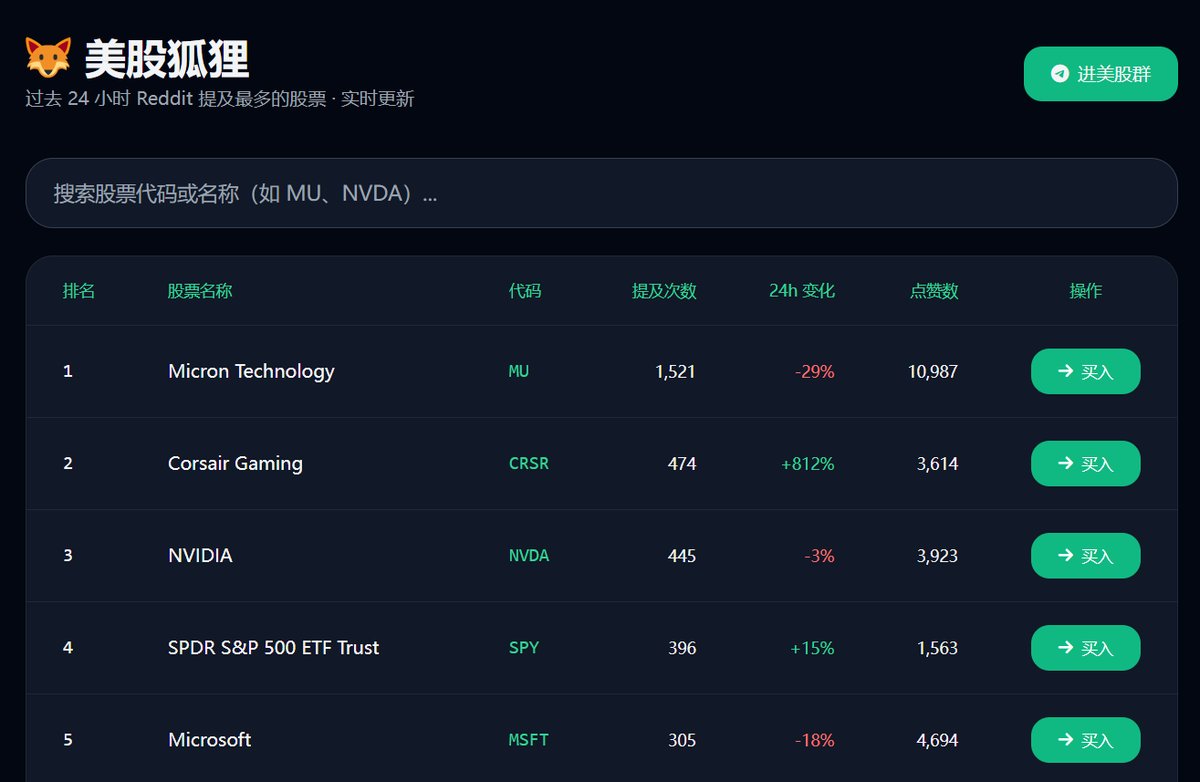Click the 买入 button for NVIDIA
This screenshot has width=1200, height=782.
[1085, 555]
